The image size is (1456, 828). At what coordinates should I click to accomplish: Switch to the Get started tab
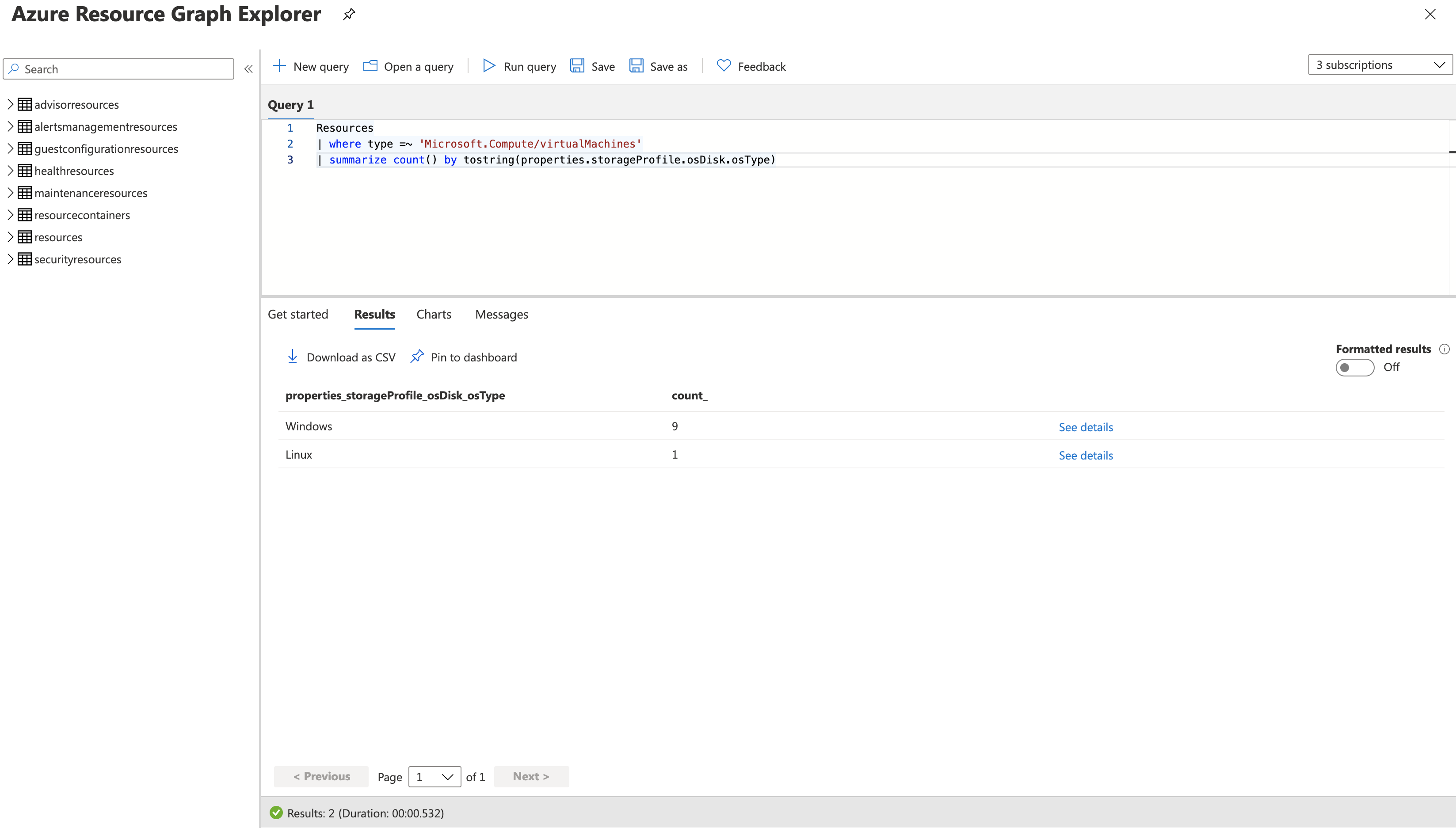click(x=298, y=315)
